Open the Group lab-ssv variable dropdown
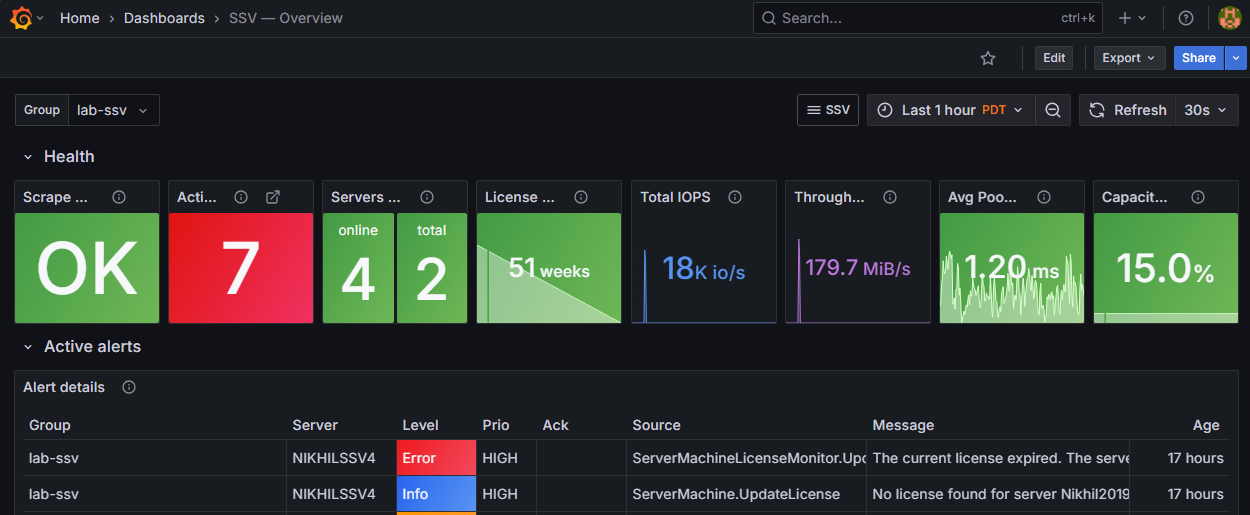 pyautogui.click(x=114, y=110)
